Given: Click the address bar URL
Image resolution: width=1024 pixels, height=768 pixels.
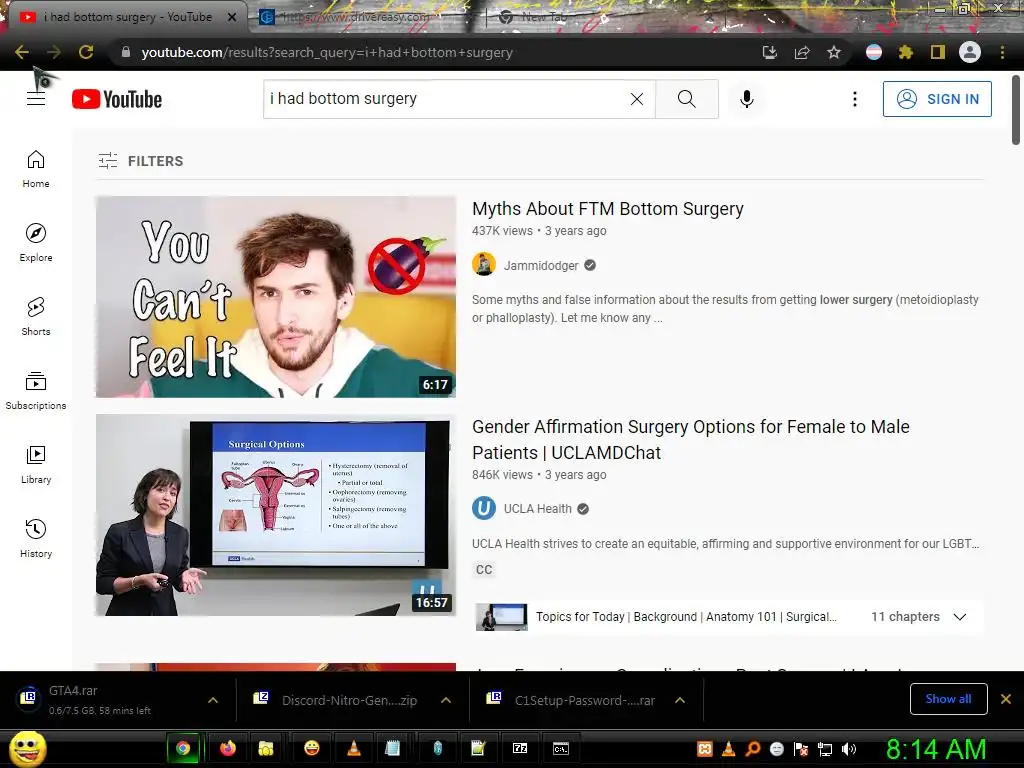Looking at the screenshot, I should 327,52.
